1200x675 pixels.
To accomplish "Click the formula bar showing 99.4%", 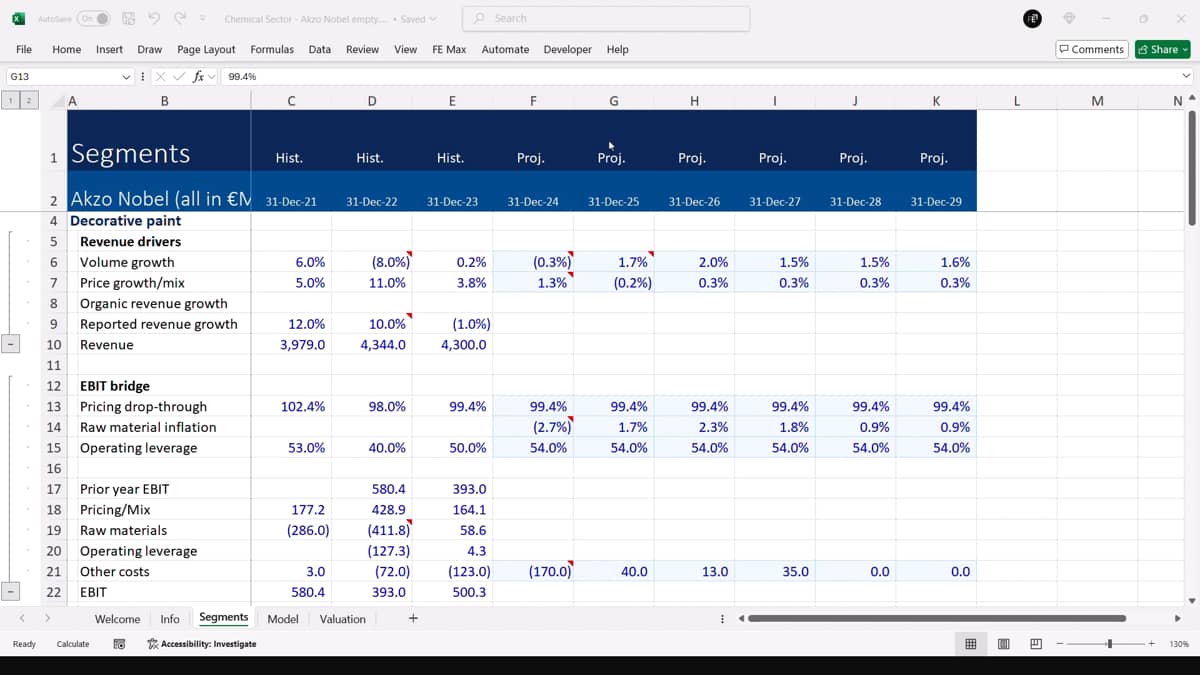I will [x=698, y=76].
